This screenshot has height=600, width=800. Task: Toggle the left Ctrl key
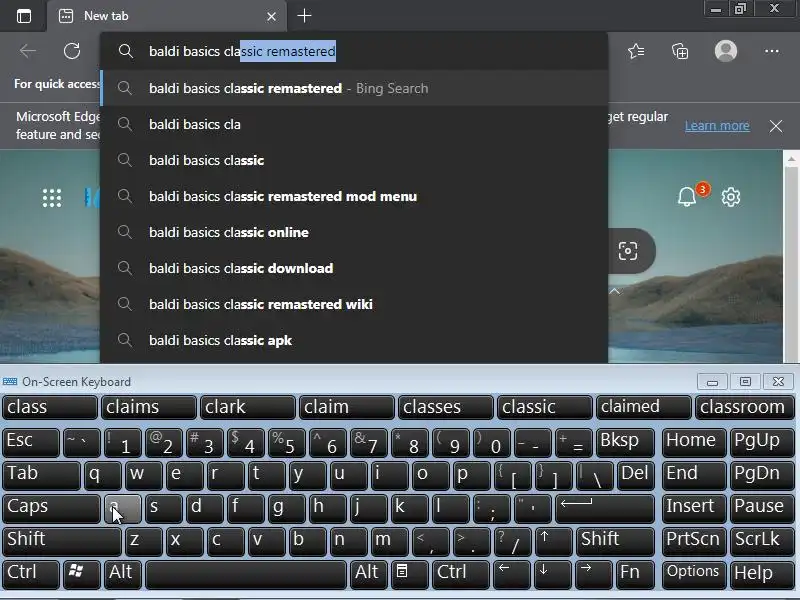pos(31,574)
